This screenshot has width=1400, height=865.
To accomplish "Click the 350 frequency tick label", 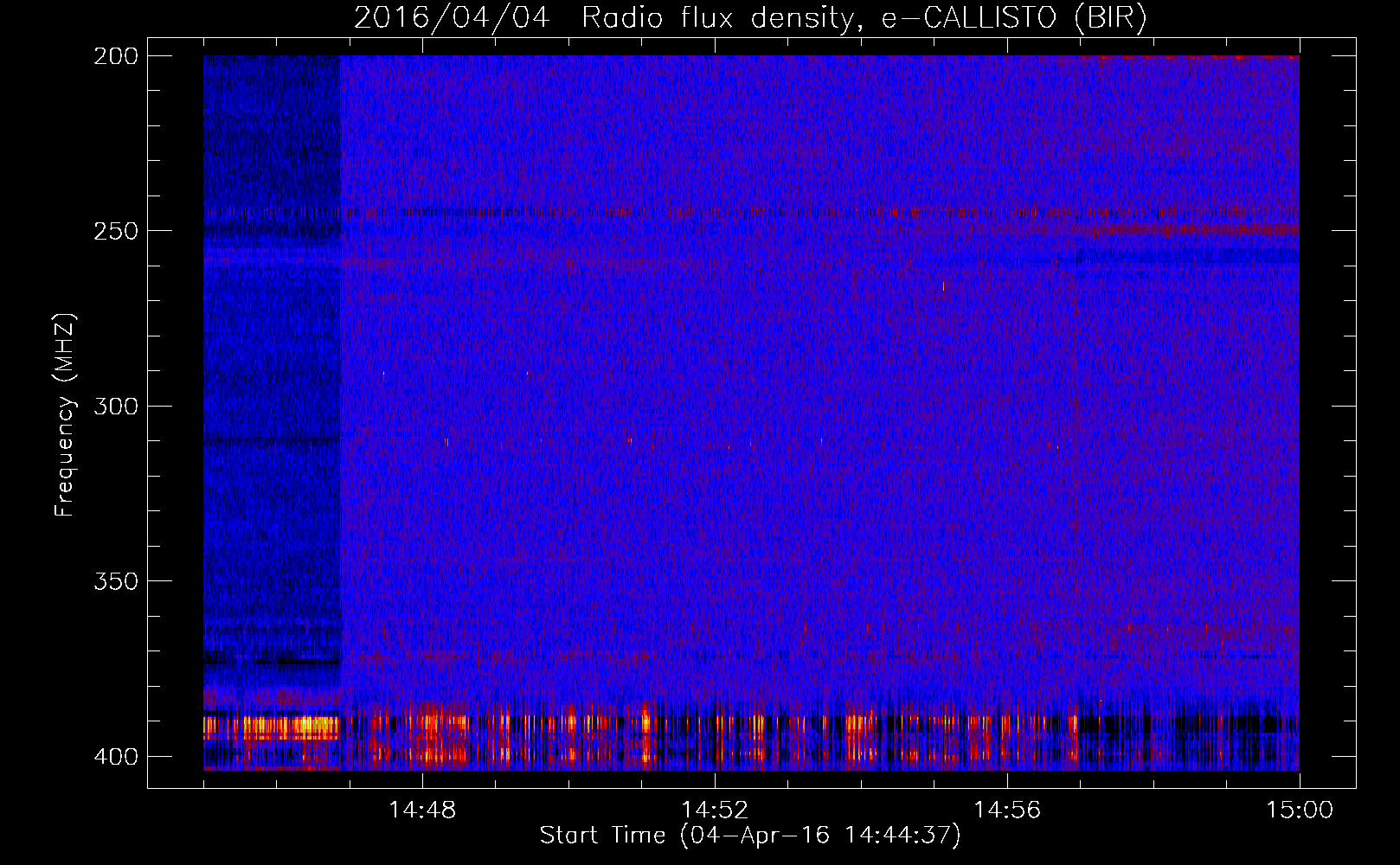I will (116, 581).
